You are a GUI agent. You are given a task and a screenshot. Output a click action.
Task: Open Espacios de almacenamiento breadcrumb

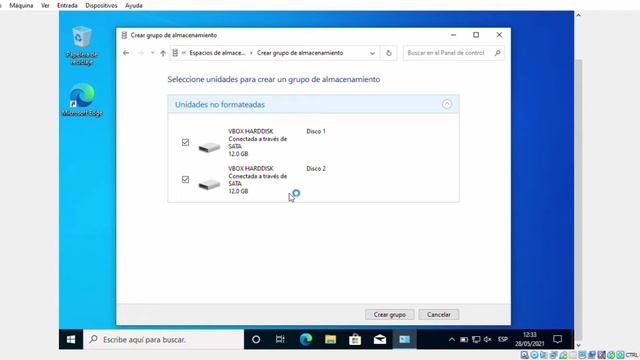coord(218,53)
